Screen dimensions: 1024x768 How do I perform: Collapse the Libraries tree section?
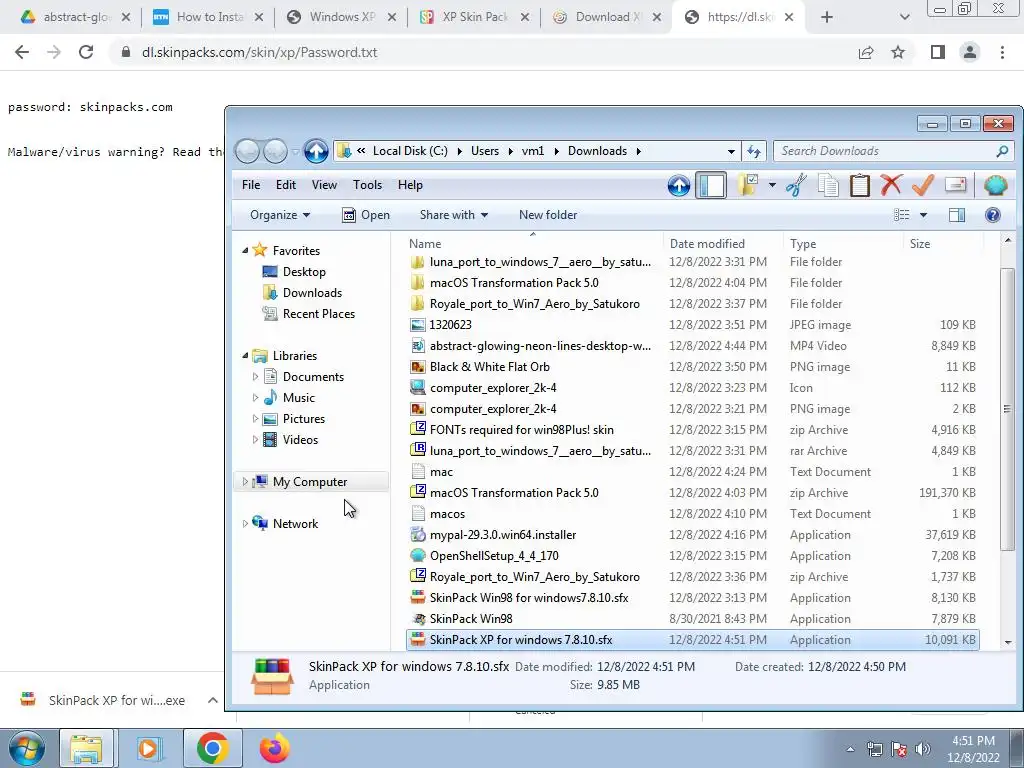(x=246, y=356)
